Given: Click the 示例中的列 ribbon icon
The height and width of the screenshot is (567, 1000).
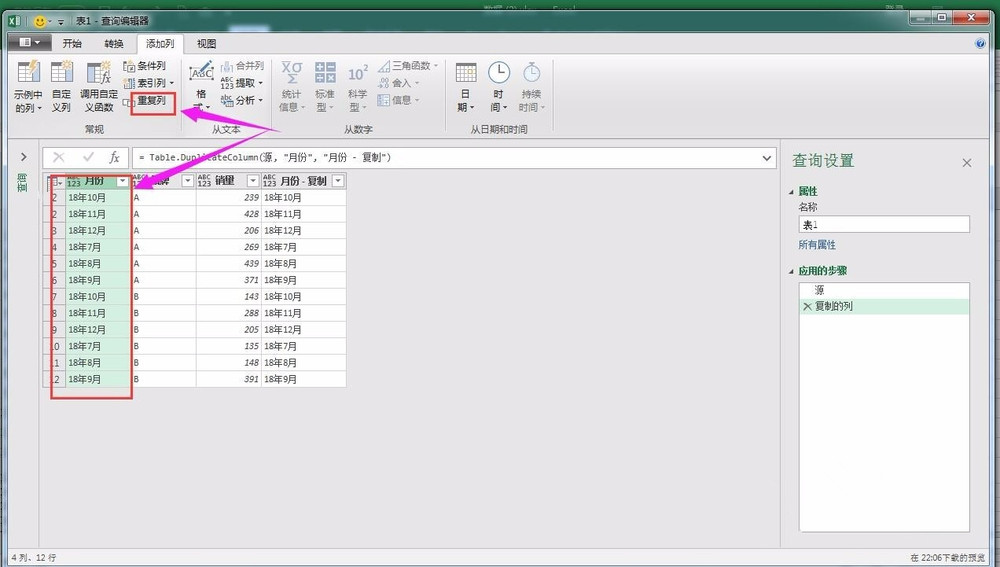Looking at the screenshot, I should (28, 72).
